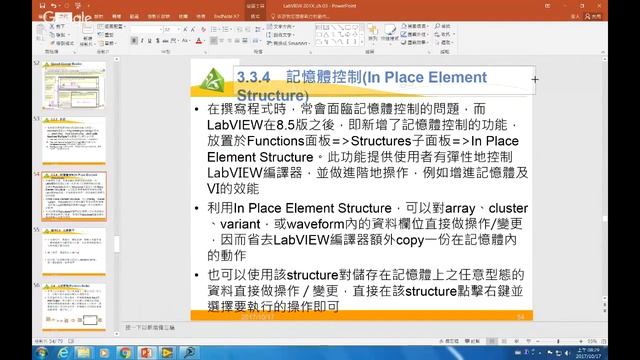Click the zoom in plus button
This screenshot has height=360, width=640.
(581, 341)
